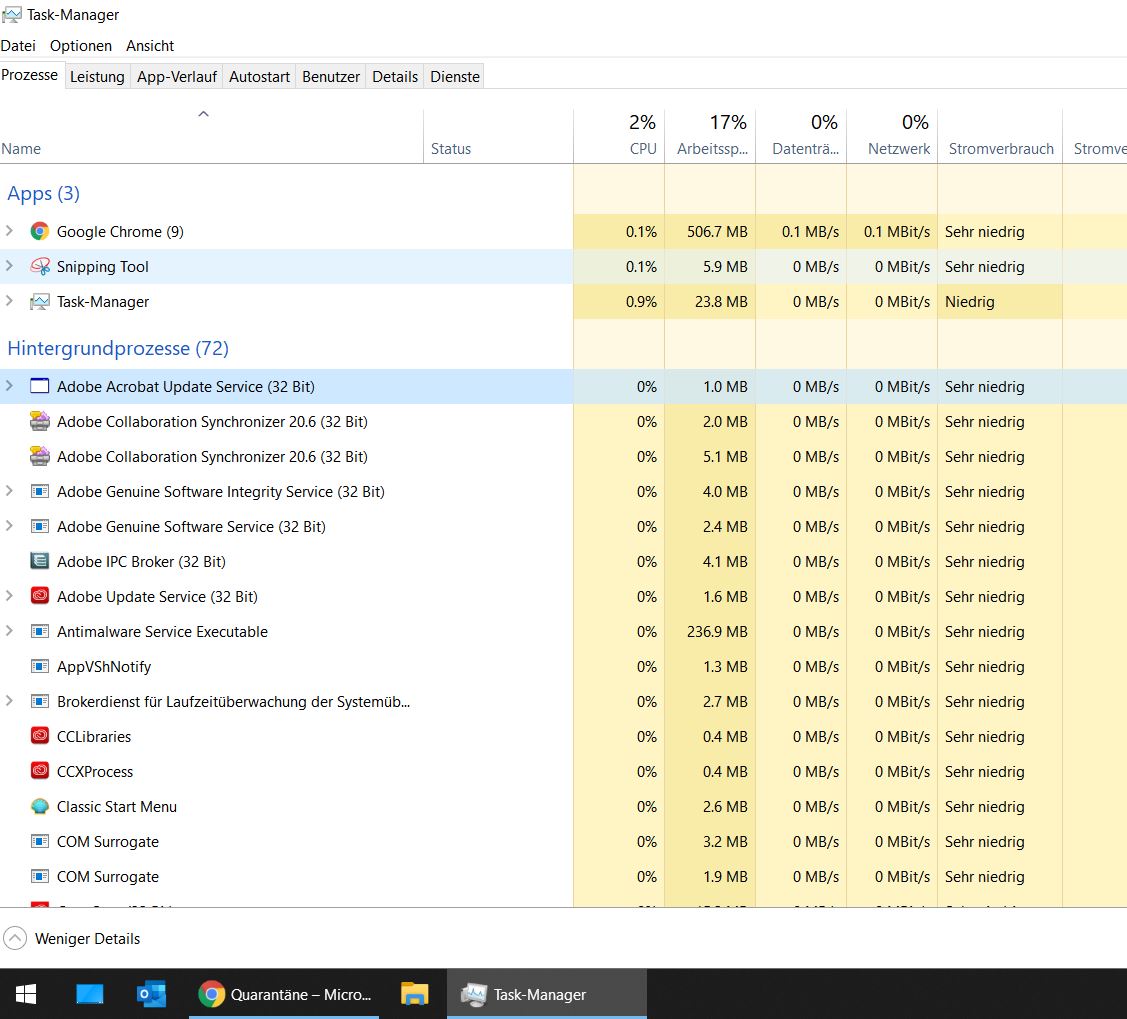Click the Quarantäne Chrome window in the taskbar
1127x1019 pixels.
[x=285, y=992]
